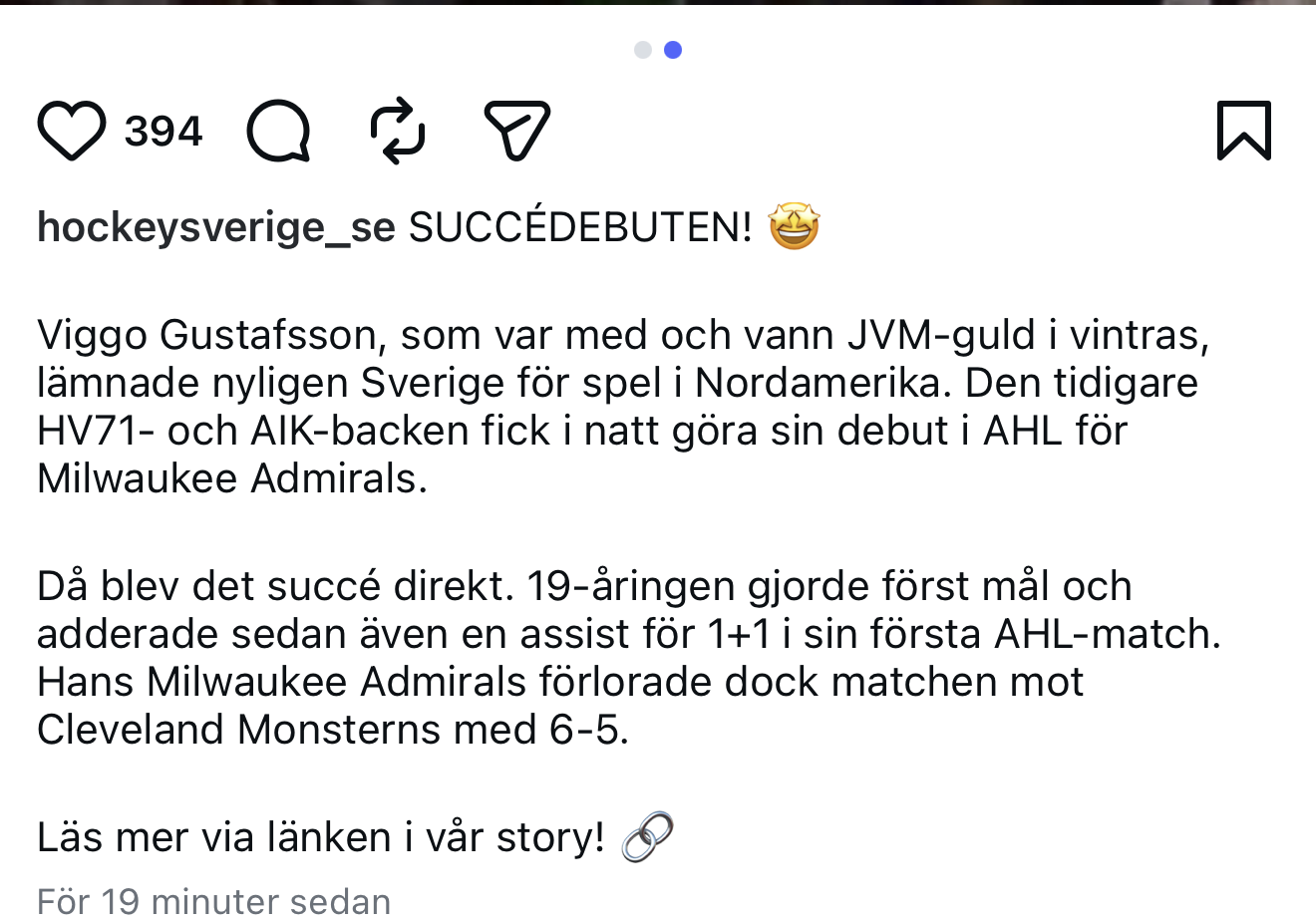
Task: Share the post with the paper plane icon
Action: (x=516, y=131)
